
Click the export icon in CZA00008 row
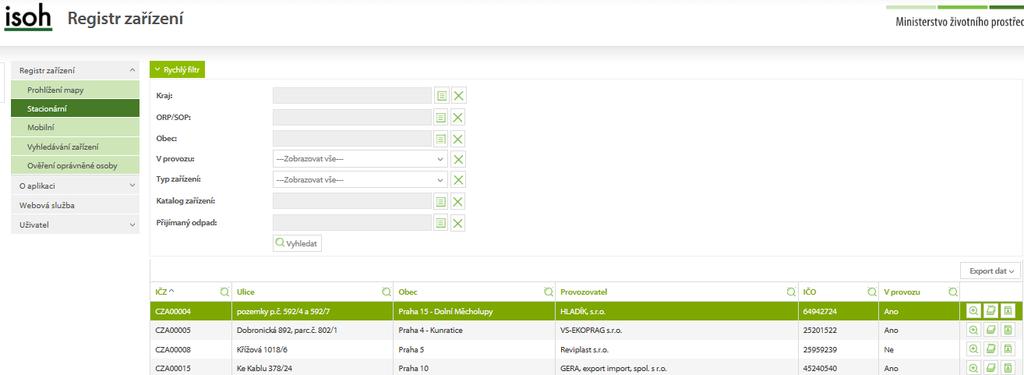[1008, 350]
